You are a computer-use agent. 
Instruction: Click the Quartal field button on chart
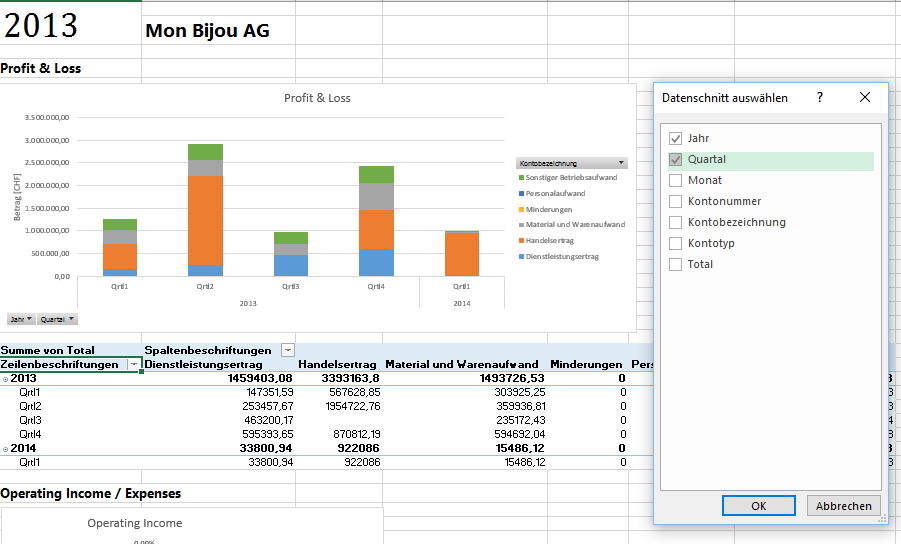(58, 319)
